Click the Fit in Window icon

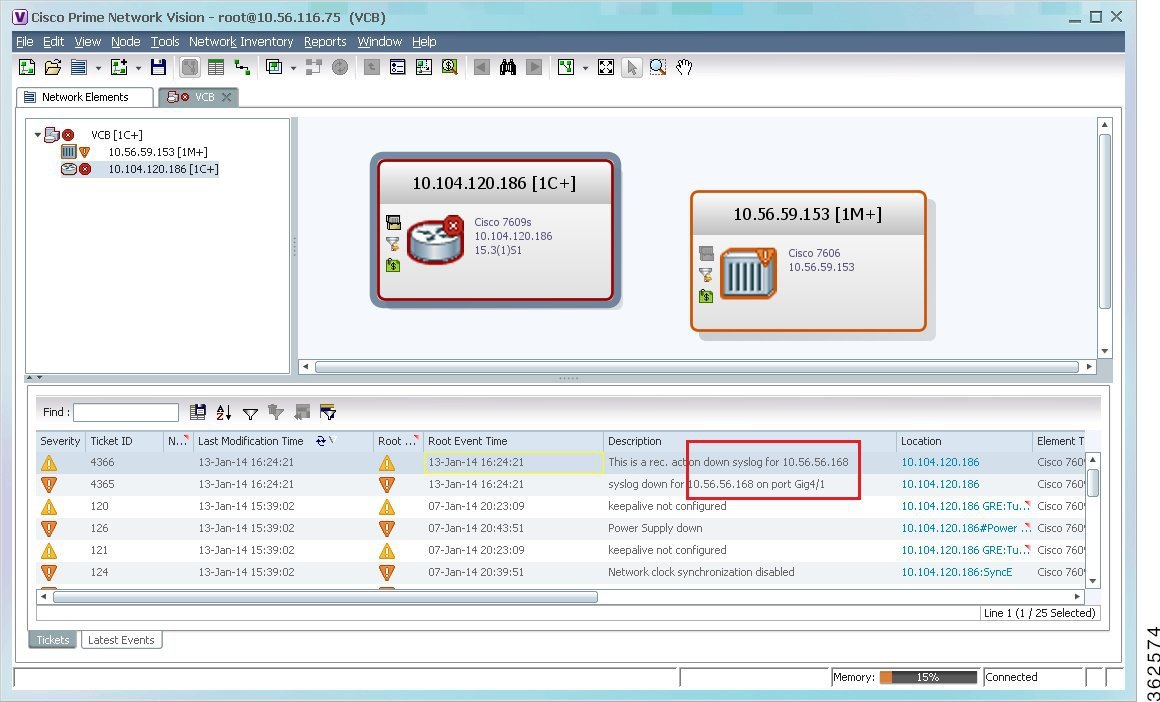point(606,67)
